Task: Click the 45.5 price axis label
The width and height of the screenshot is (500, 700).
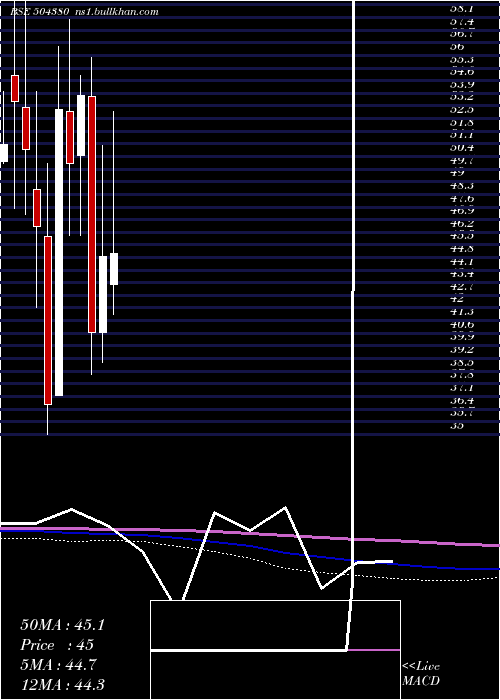Action: click(462, 236)
